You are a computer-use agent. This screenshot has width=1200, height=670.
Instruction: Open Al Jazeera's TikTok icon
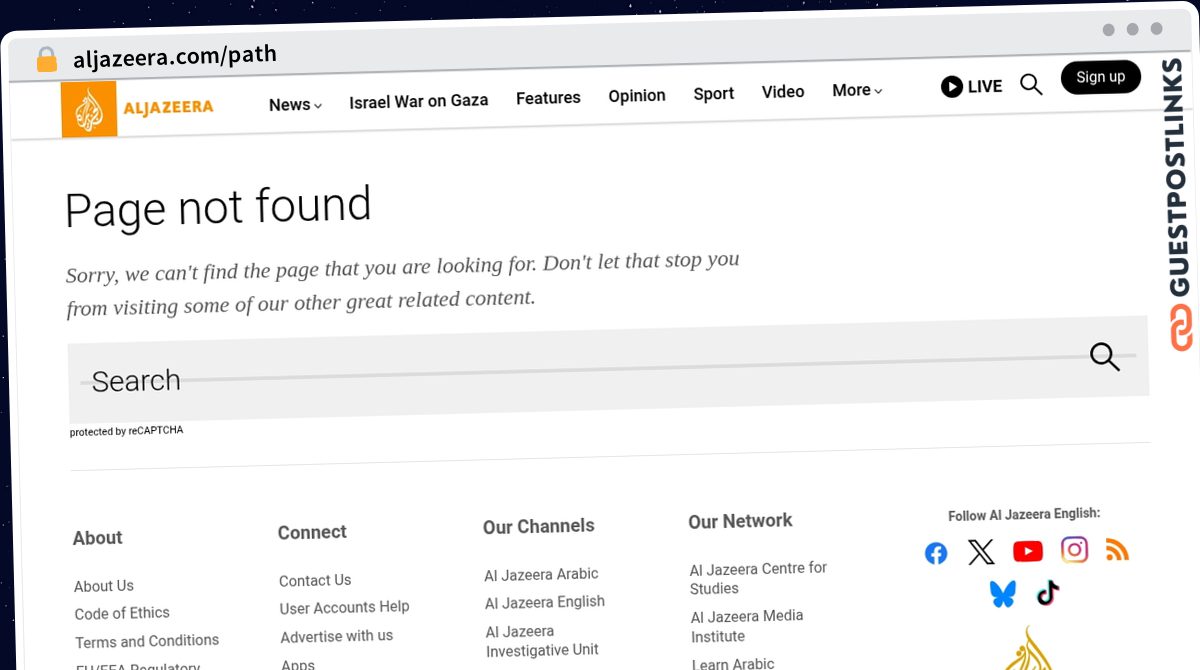click(1047, 592)
